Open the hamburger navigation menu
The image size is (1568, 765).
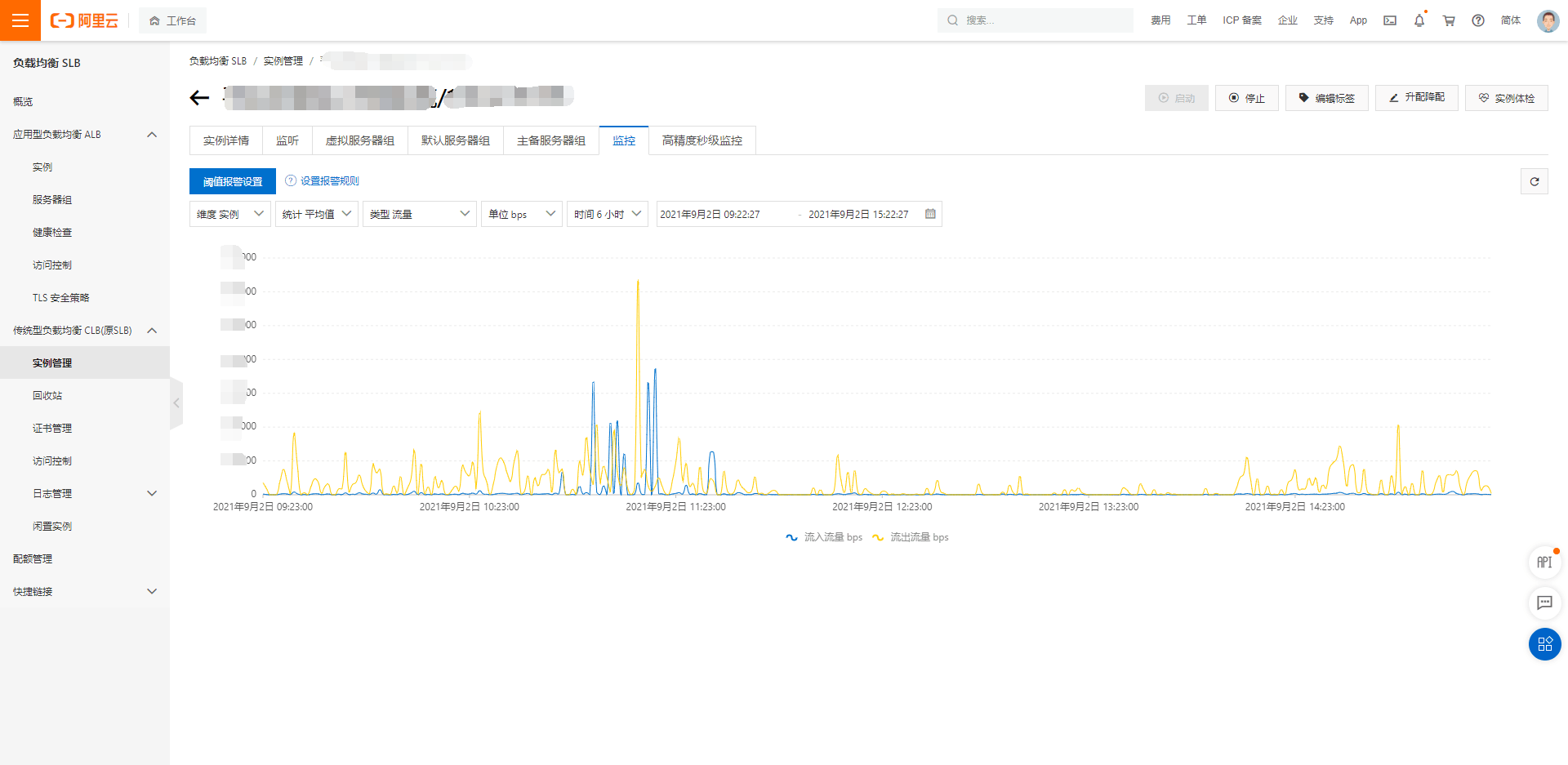20,20
